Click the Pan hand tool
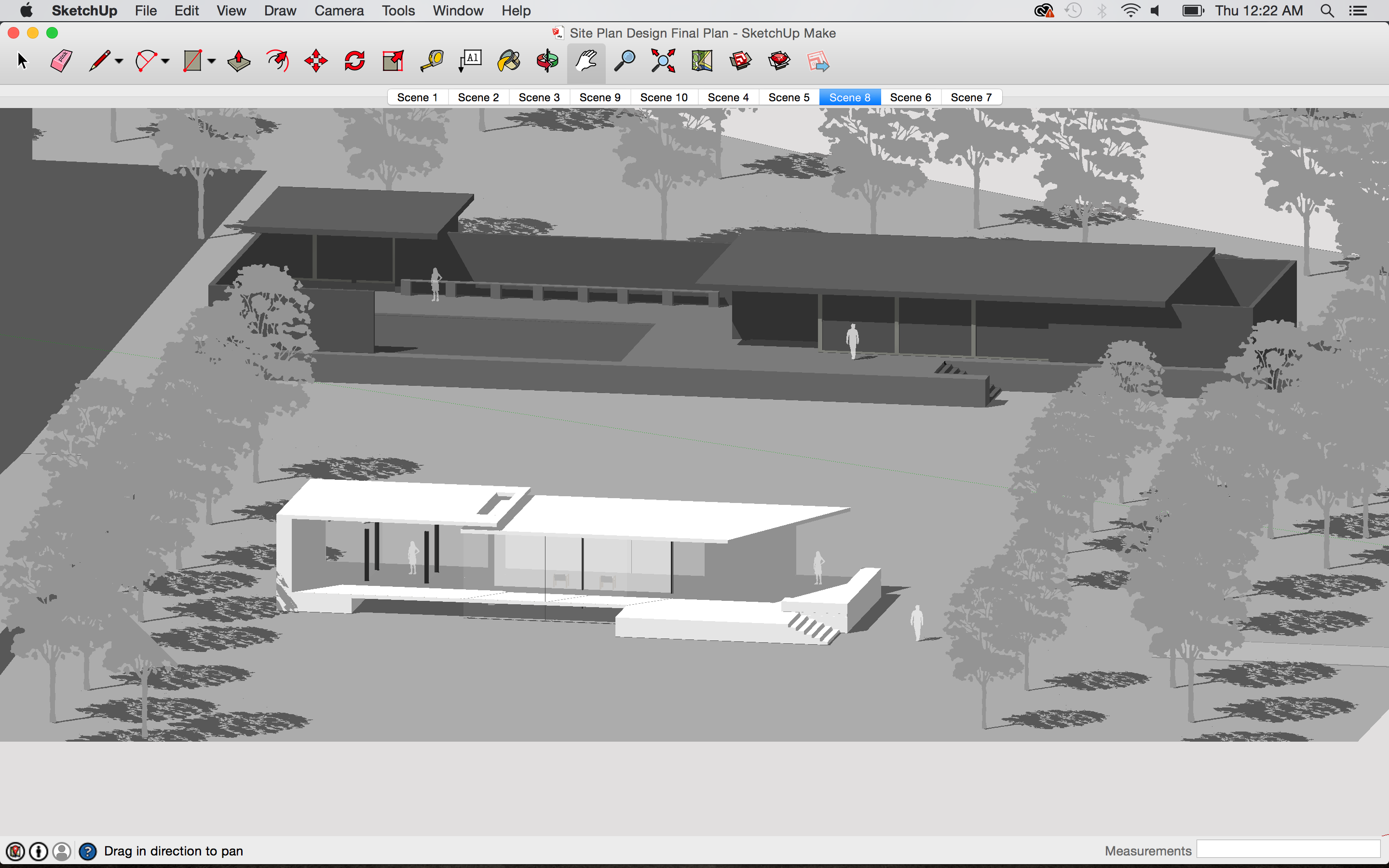This screenshot has height=868, width=1389. [x=586, y=61]
